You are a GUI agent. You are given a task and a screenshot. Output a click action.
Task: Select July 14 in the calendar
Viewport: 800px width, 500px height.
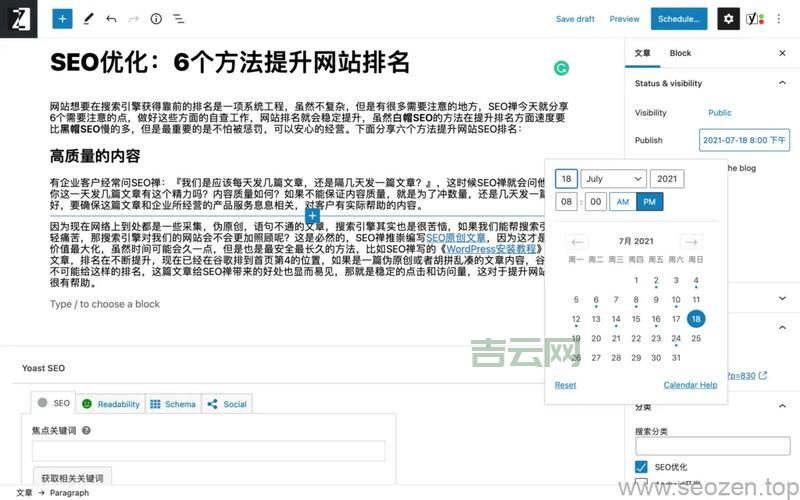[x=616, y=319]
